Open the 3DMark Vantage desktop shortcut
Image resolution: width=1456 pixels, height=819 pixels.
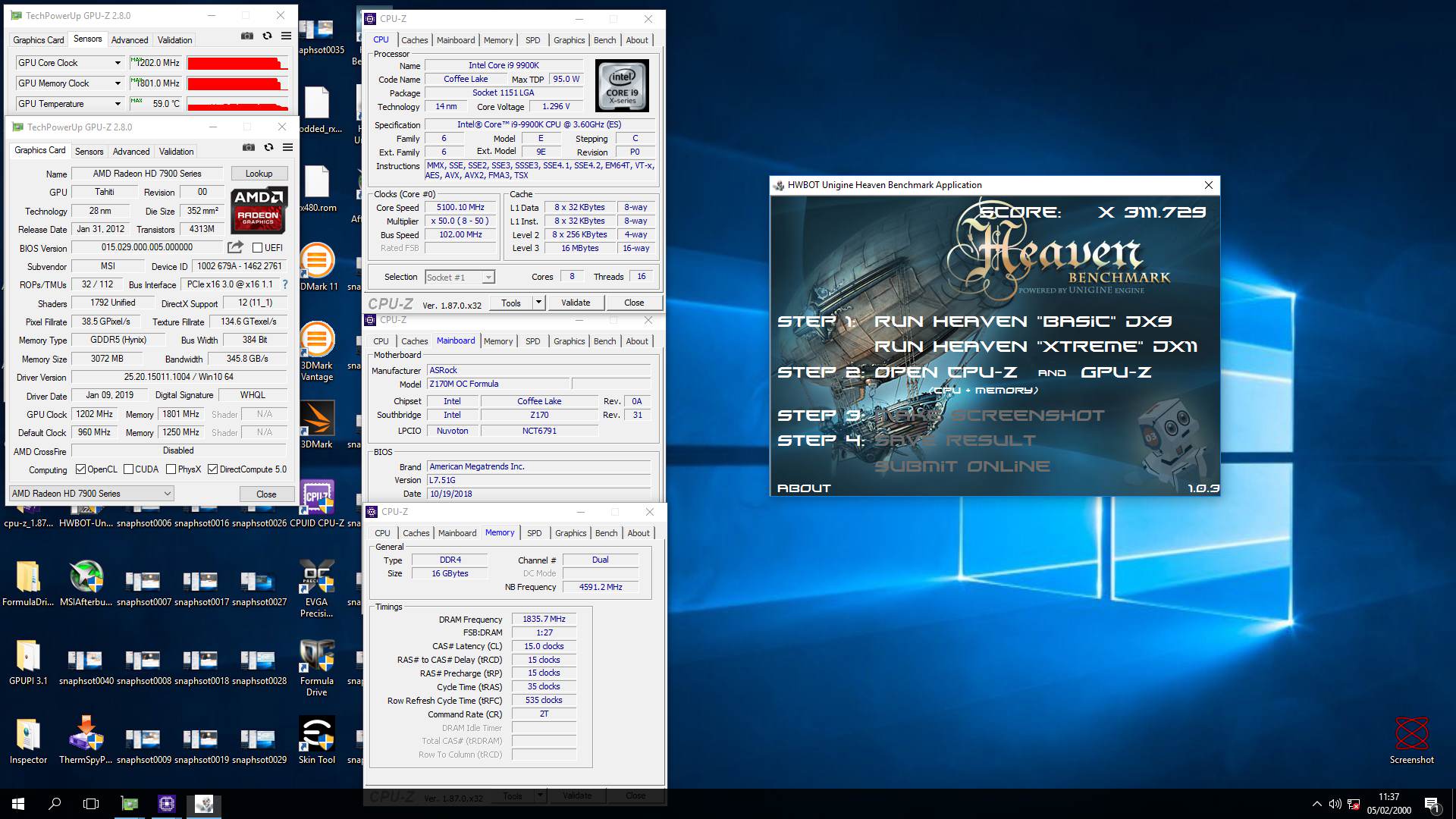click(x=318, y=351)
